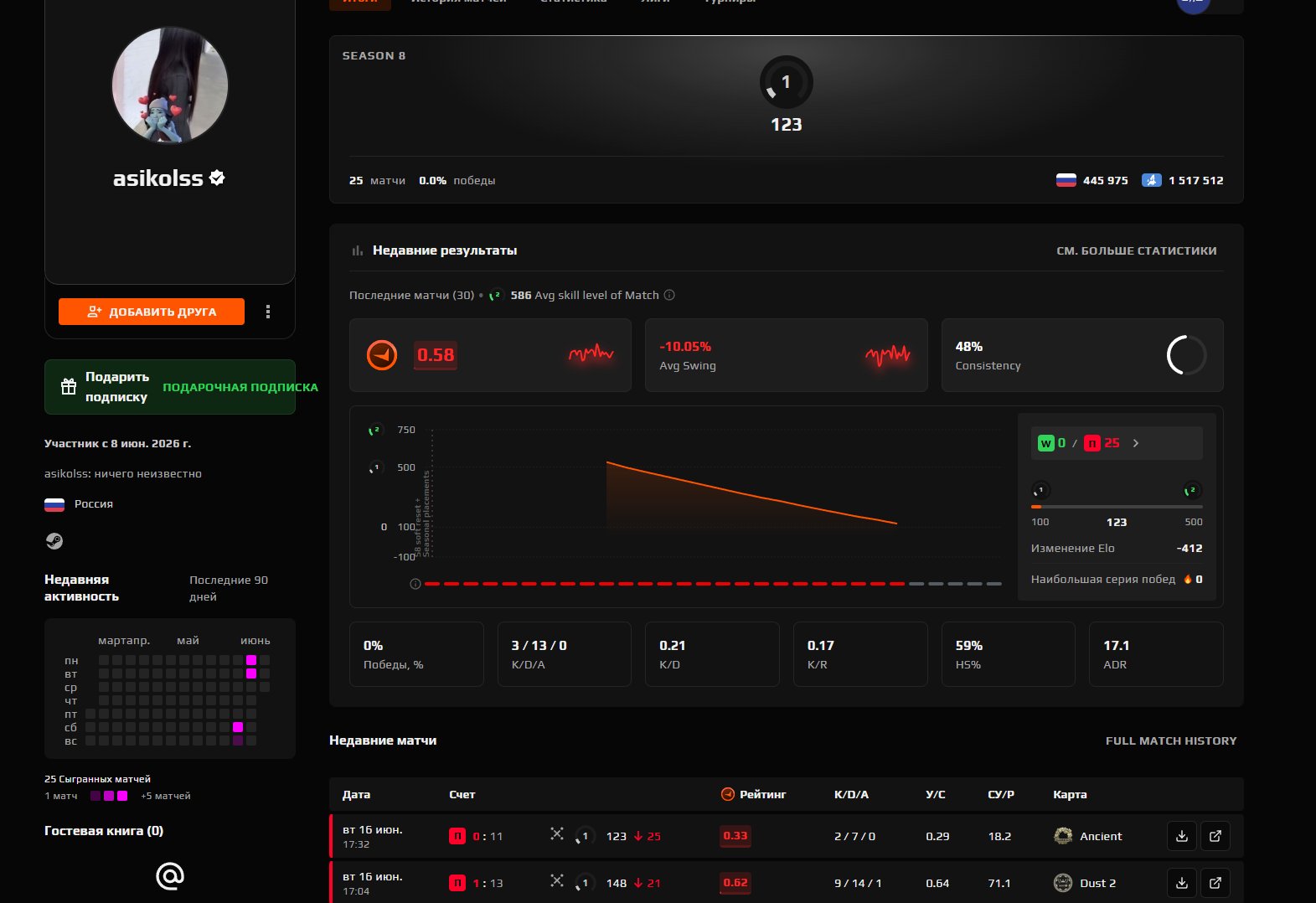The image size is (1316, 903).
Task: Click crossed swords icon in Ancient row
Action: coord(557,833)
